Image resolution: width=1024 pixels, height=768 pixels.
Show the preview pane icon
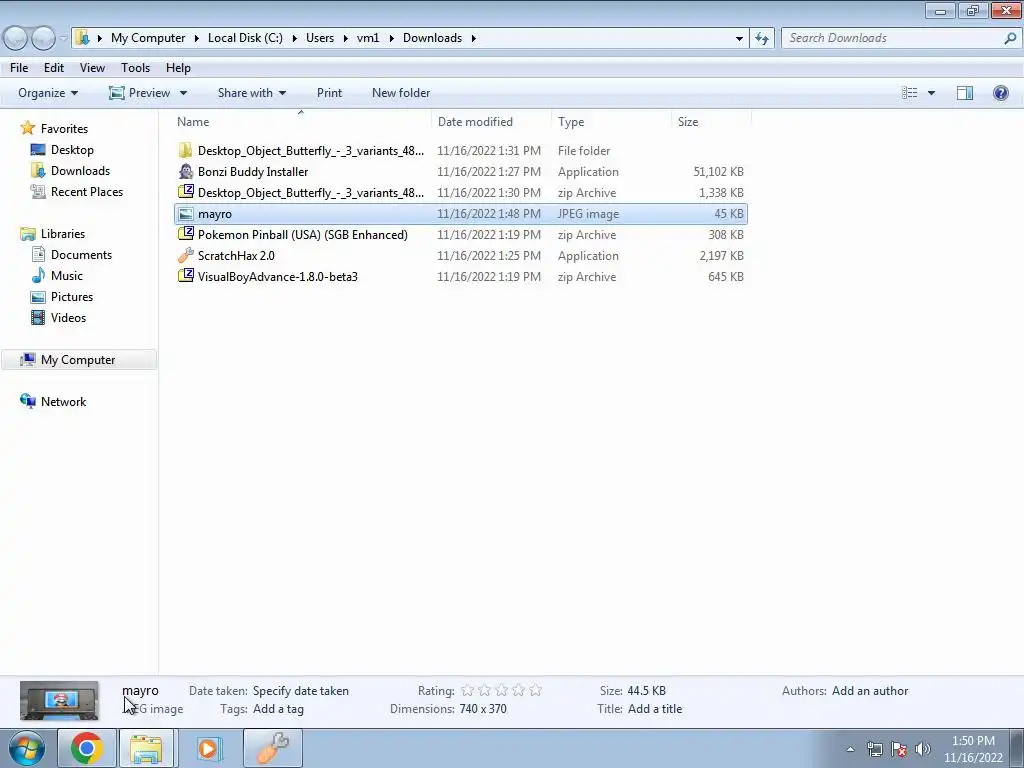point(965,93)
